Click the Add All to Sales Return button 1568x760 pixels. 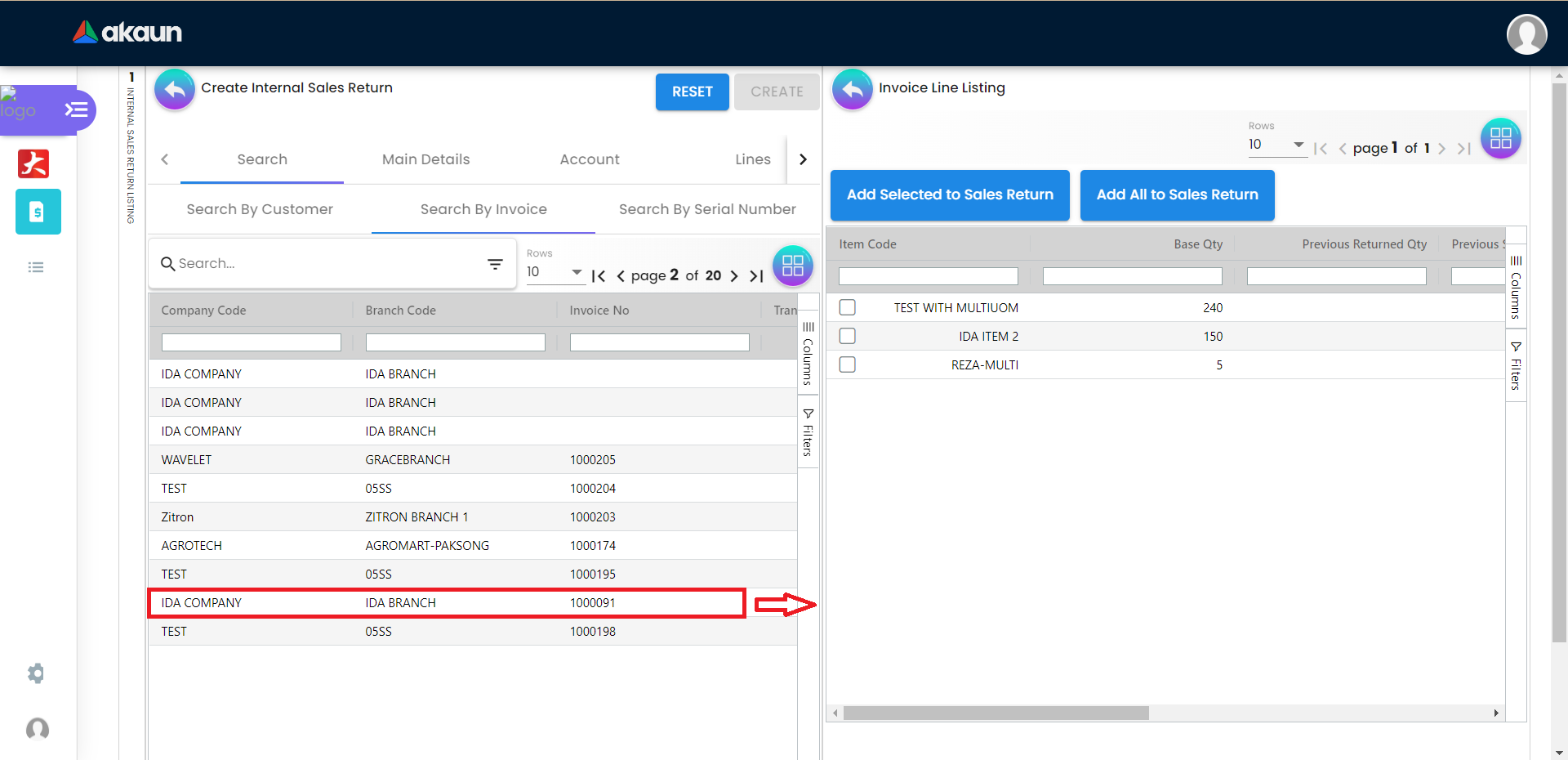[1177, 194]
